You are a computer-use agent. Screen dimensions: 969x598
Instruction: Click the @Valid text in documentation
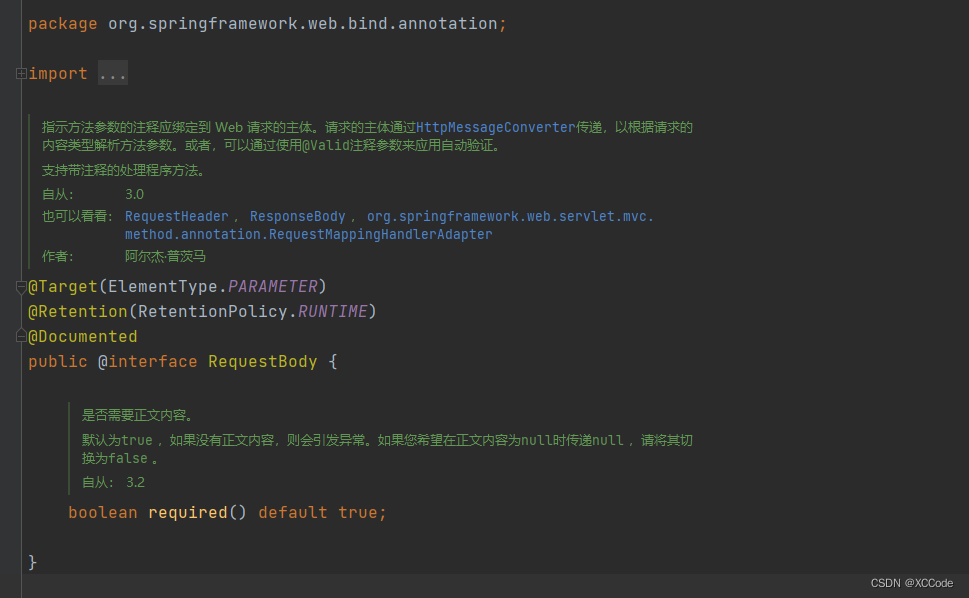tap(326, 146)
